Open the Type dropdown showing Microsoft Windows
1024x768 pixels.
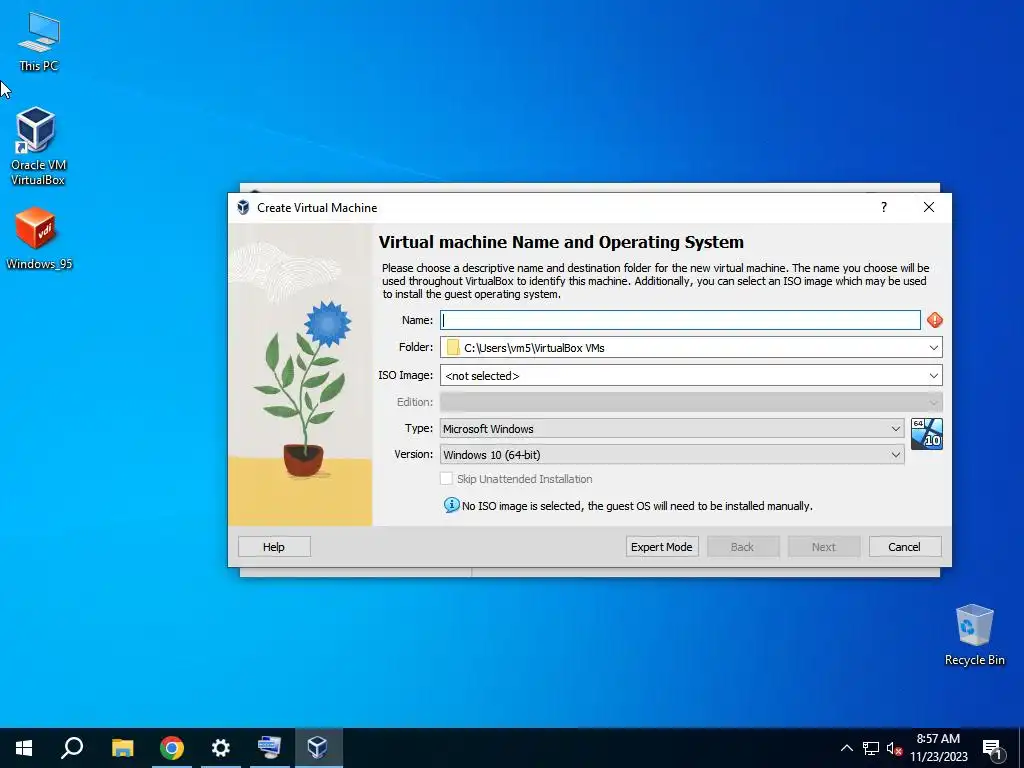(672, 428)
